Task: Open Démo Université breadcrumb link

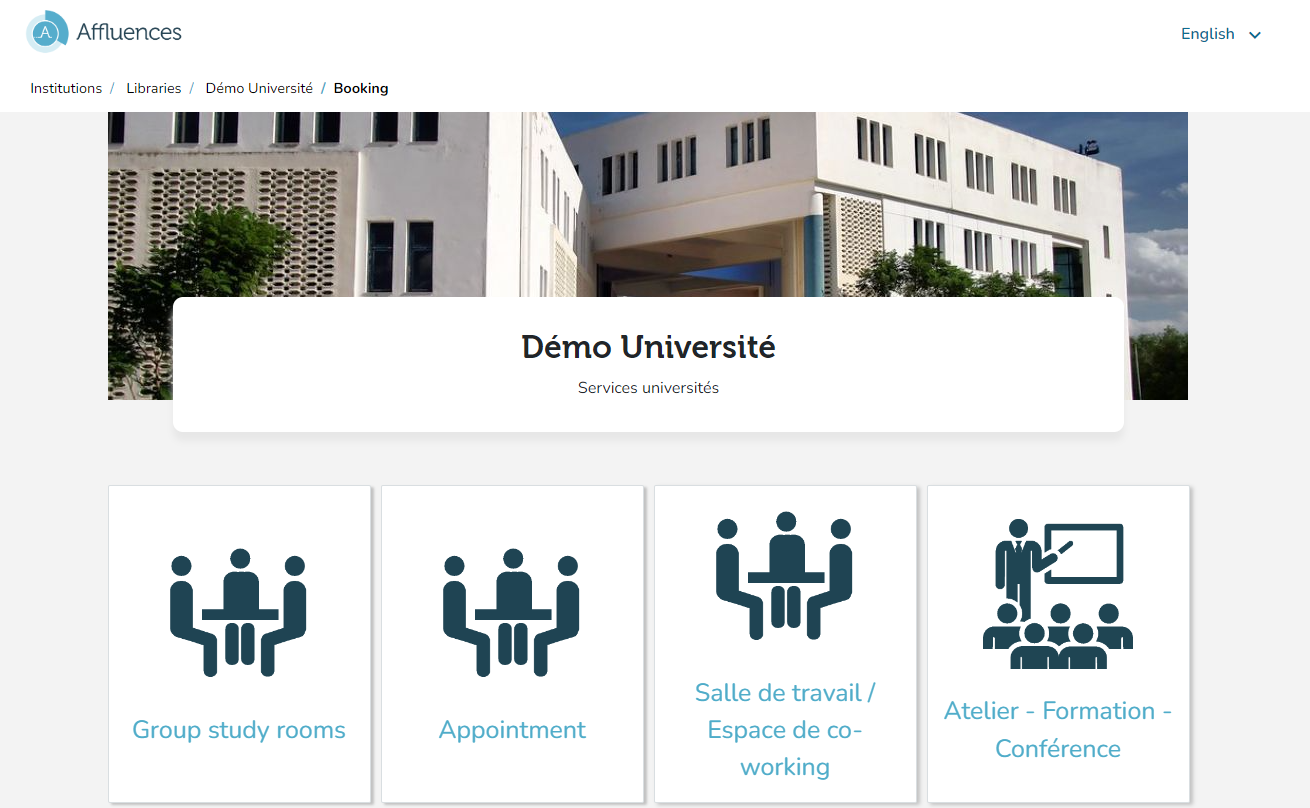Action: click(x=259, y=88)
